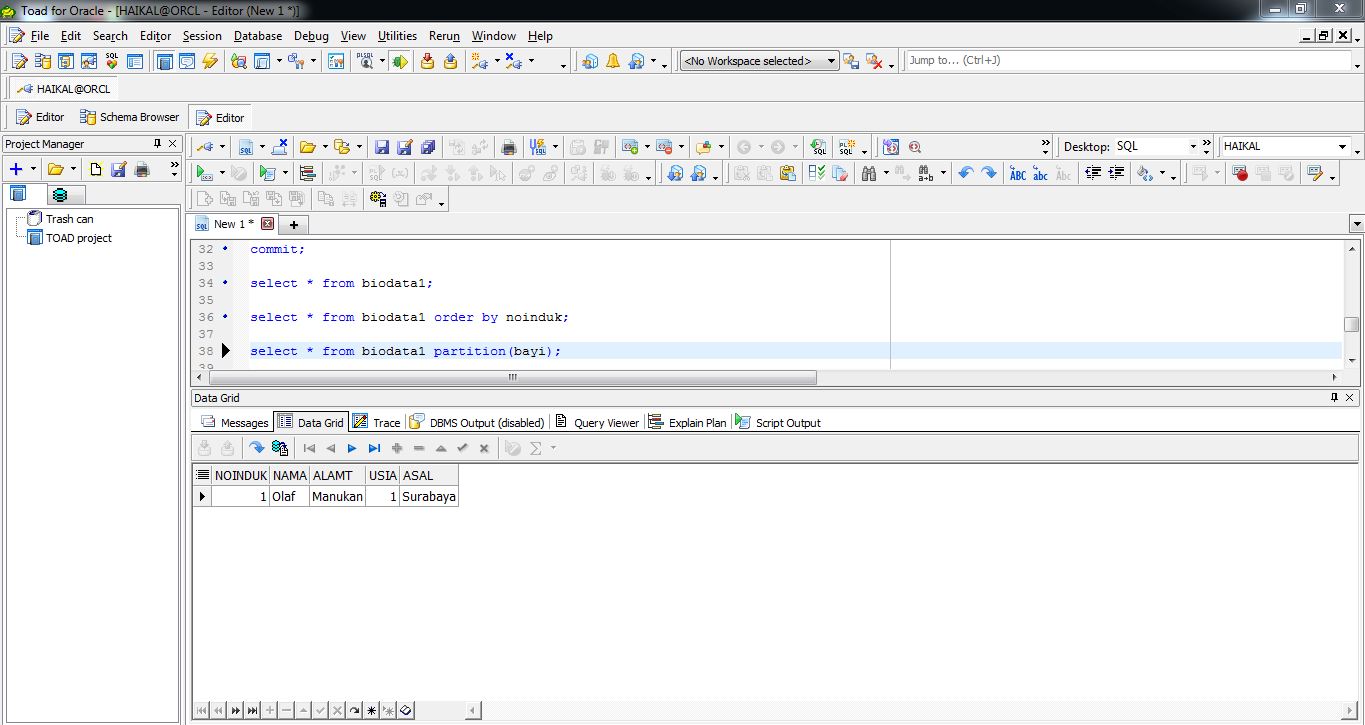Image resolution: width=1365 pixels, height=725 pixels.
Task: Switch to the Schema Browser
Action: 128,116
